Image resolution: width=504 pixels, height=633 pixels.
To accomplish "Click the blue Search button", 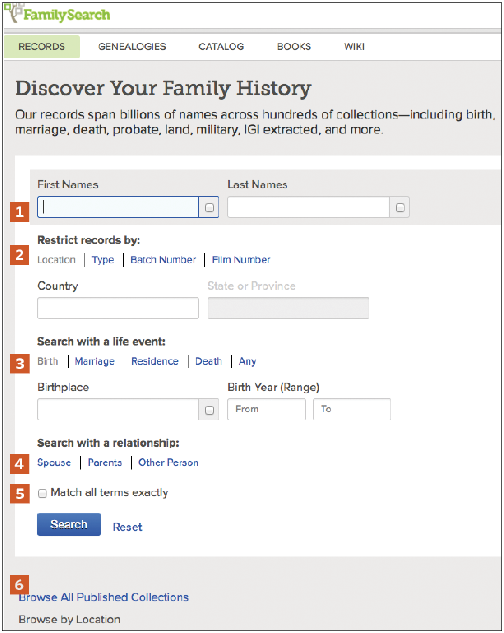I will [x=69, y=524].
